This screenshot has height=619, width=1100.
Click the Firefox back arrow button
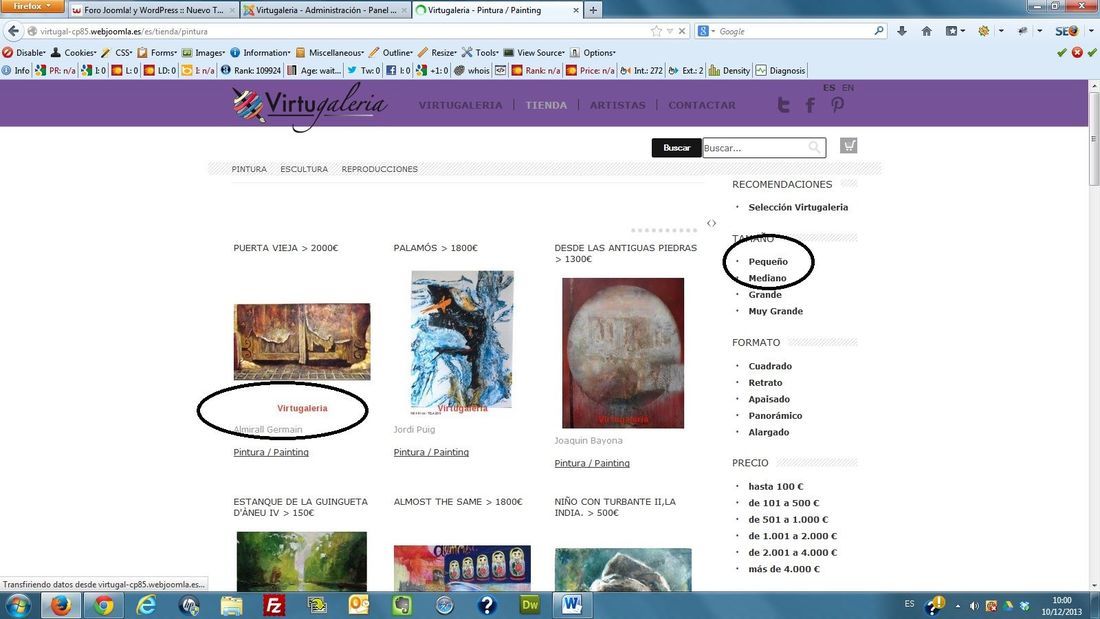coord(13,31)
